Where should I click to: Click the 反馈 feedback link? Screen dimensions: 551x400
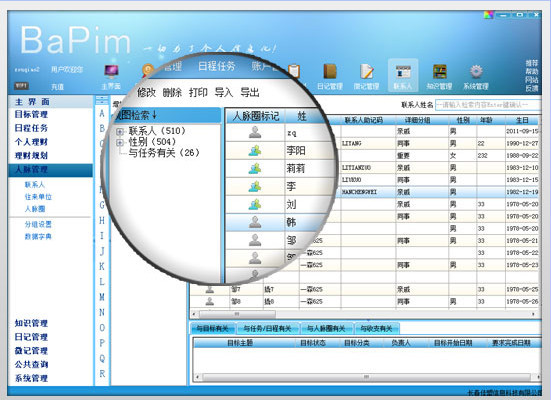click(x=531, y=88)
